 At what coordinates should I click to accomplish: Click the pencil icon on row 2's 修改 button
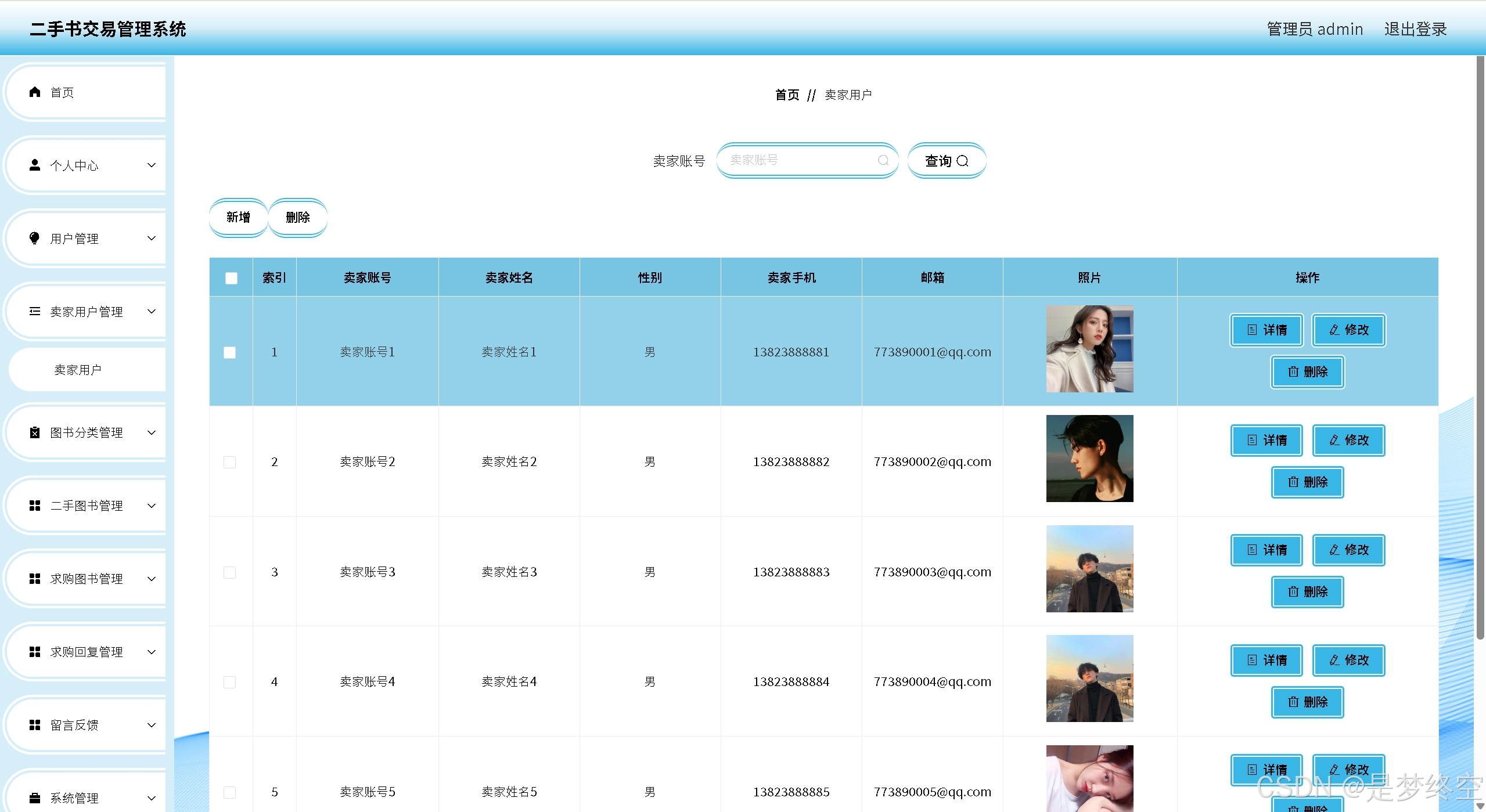pos(1334,440)
